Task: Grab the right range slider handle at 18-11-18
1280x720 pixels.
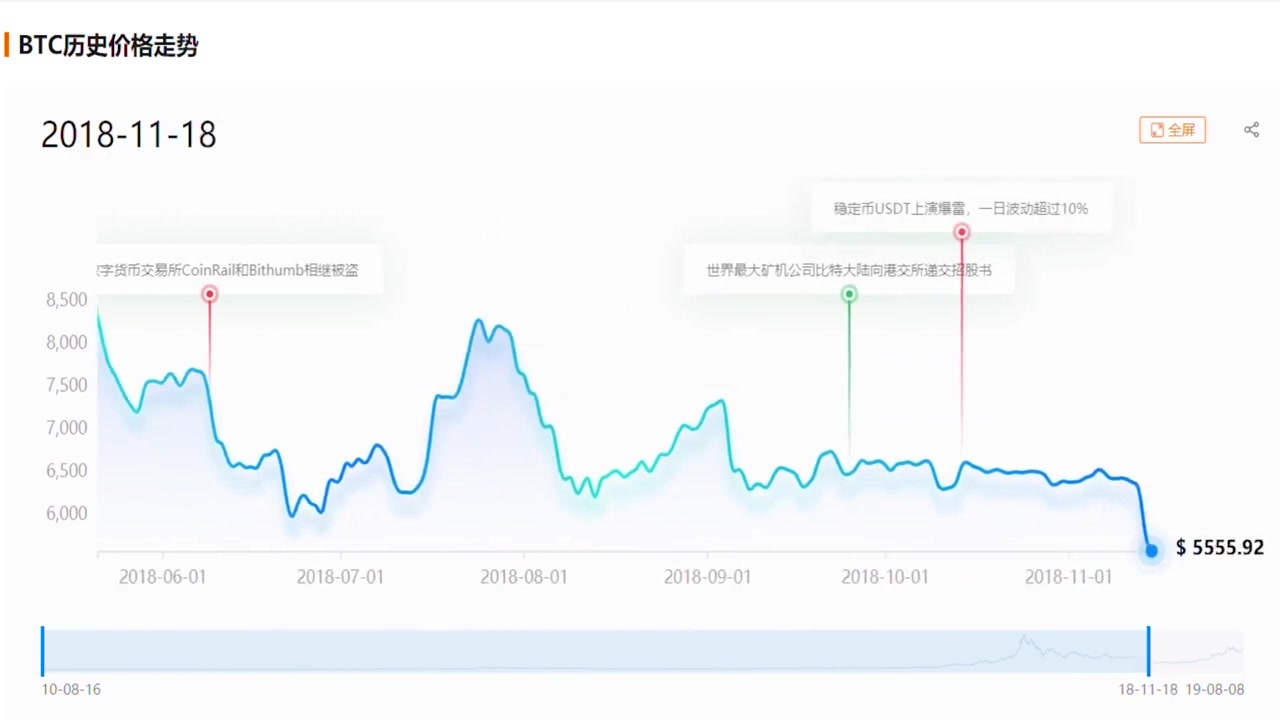Action: 1148,651
